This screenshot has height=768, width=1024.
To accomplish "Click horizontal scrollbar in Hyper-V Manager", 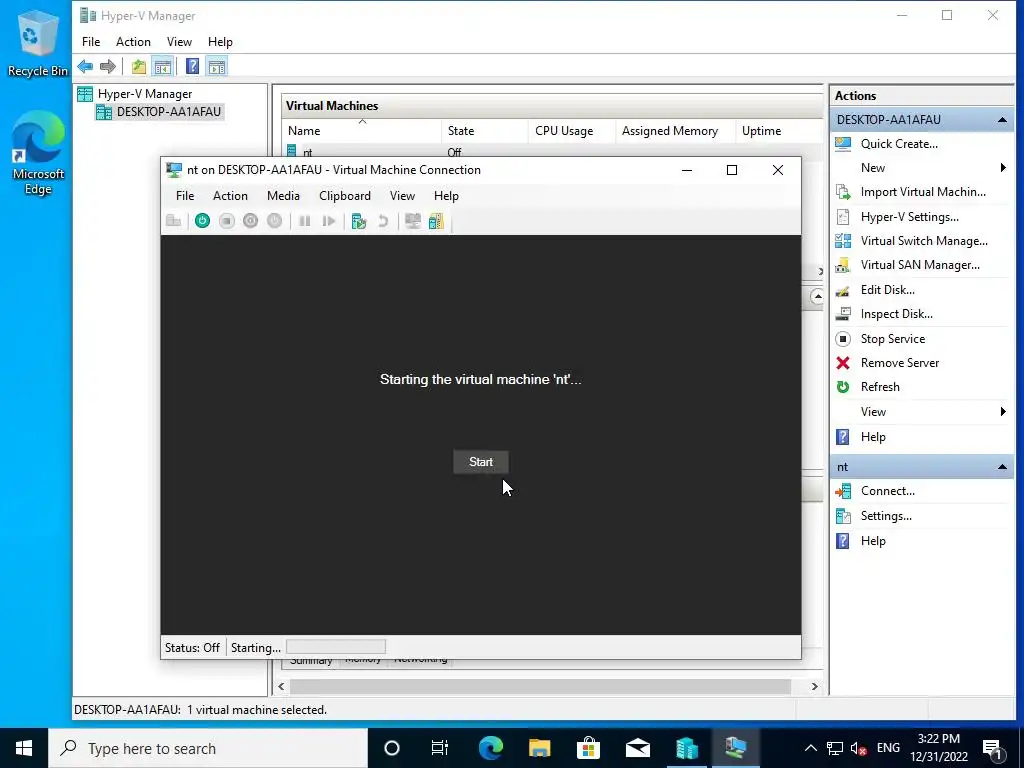I will tap(540, 686).
